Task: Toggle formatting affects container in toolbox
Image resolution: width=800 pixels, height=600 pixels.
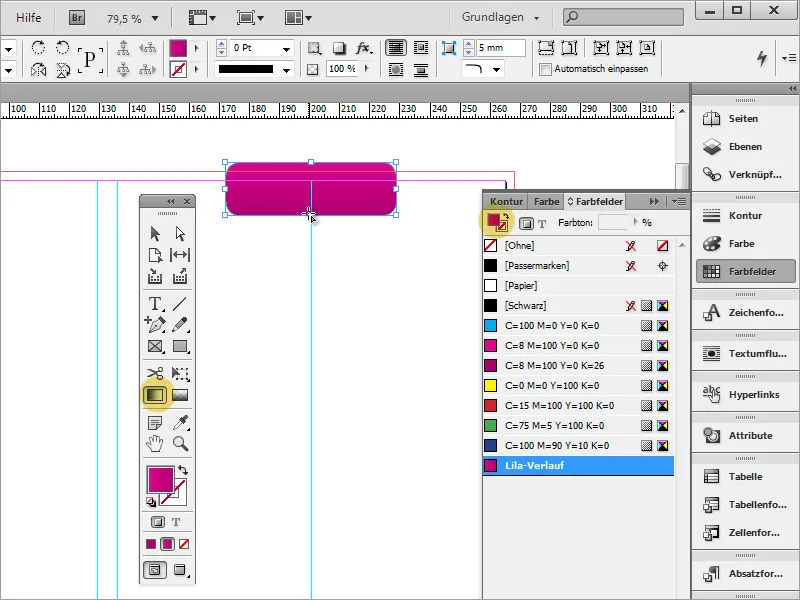Action: pyautogui.click(x=158, y=522)
